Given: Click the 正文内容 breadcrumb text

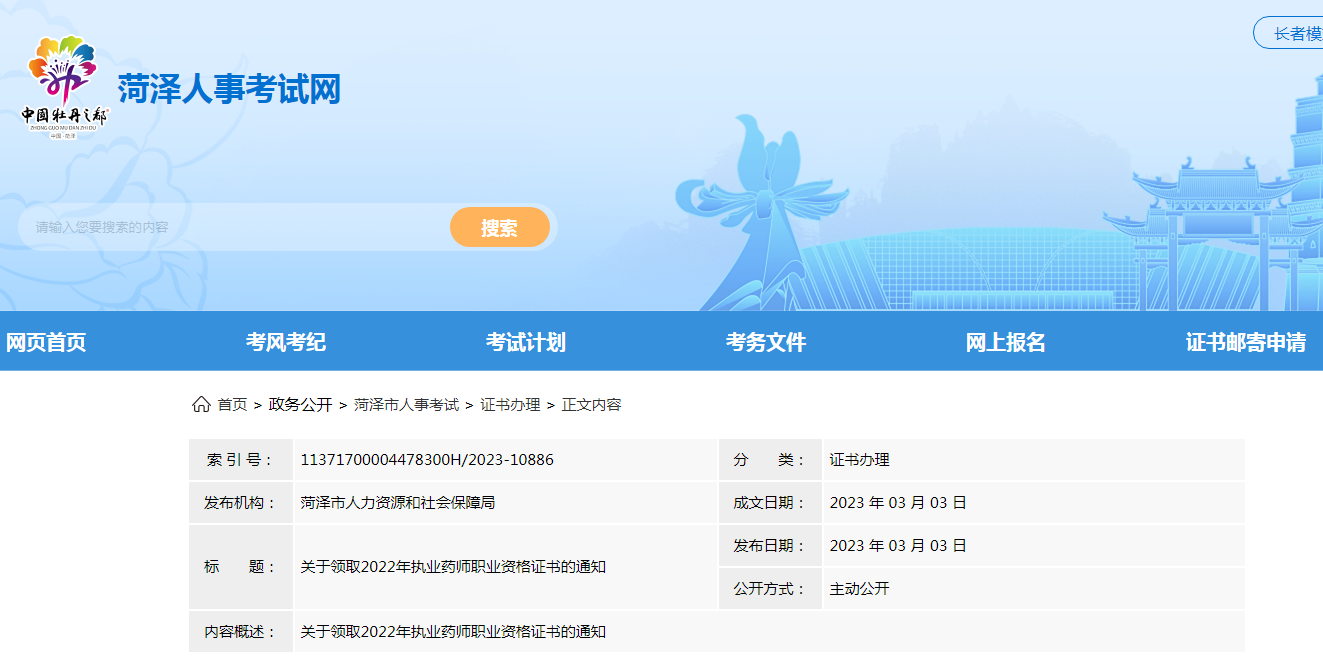Looking at the screenshot, I should click(591, 404).
